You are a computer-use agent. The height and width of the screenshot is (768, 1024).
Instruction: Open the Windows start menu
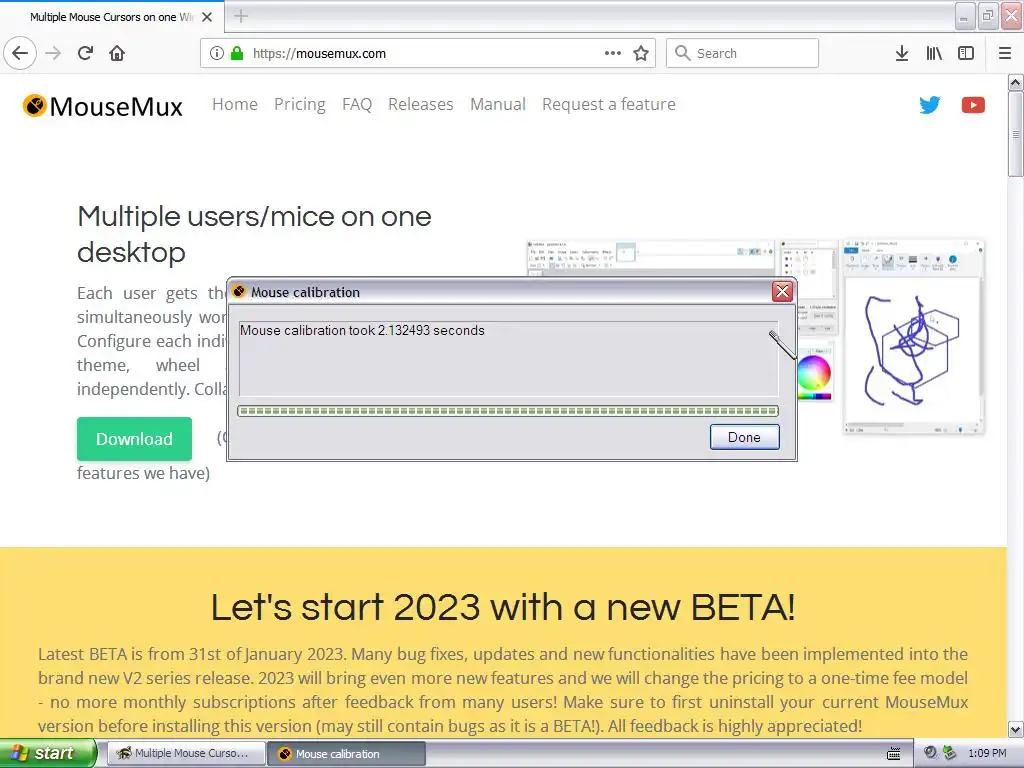click(x=48, y=754)
